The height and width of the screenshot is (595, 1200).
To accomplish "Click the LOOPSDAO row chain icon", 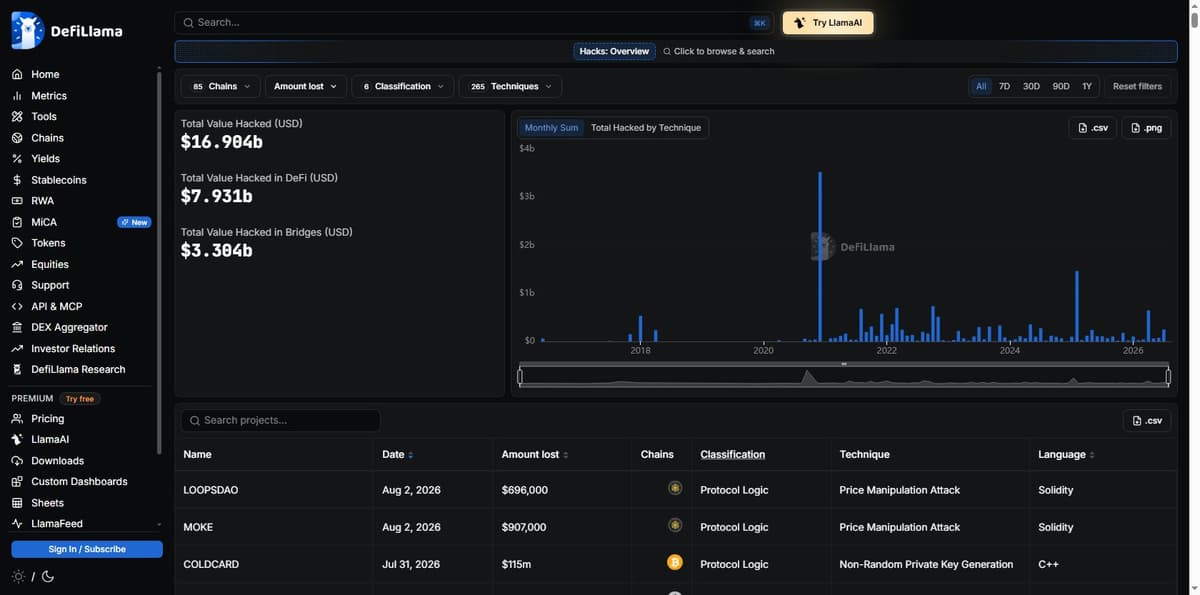I will [x=675, y=489].
